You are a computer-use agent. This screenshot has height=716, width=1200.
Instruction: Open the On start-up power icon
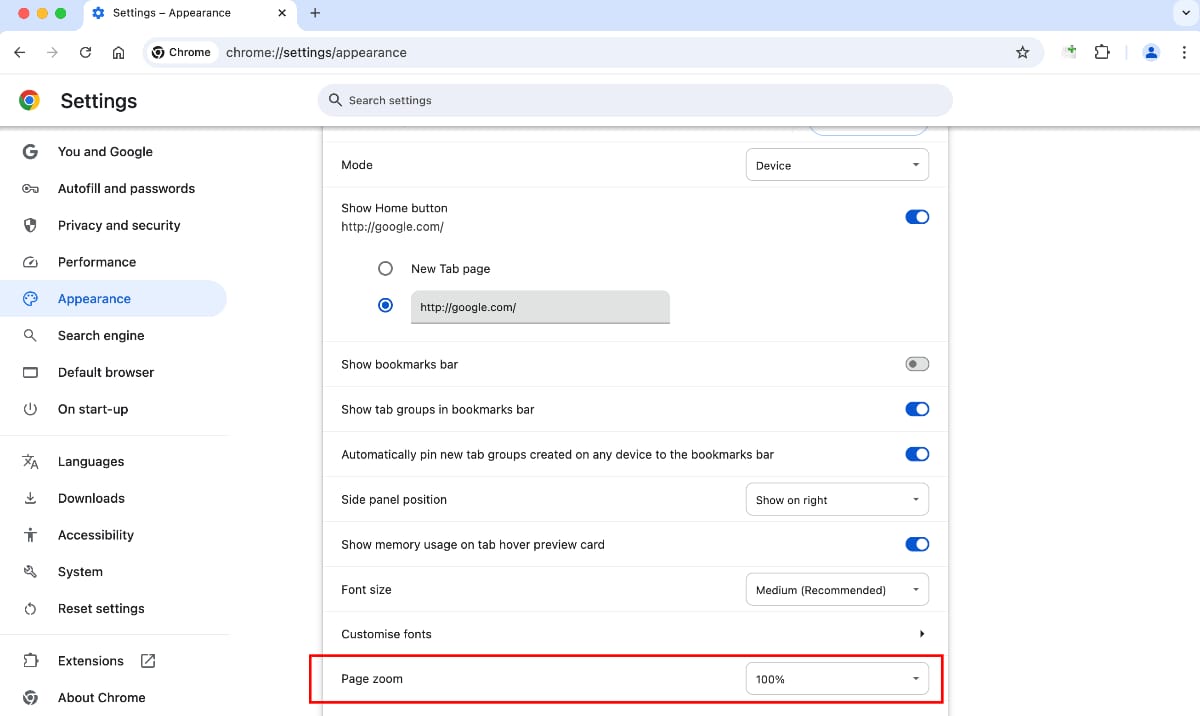pos(31,408)
